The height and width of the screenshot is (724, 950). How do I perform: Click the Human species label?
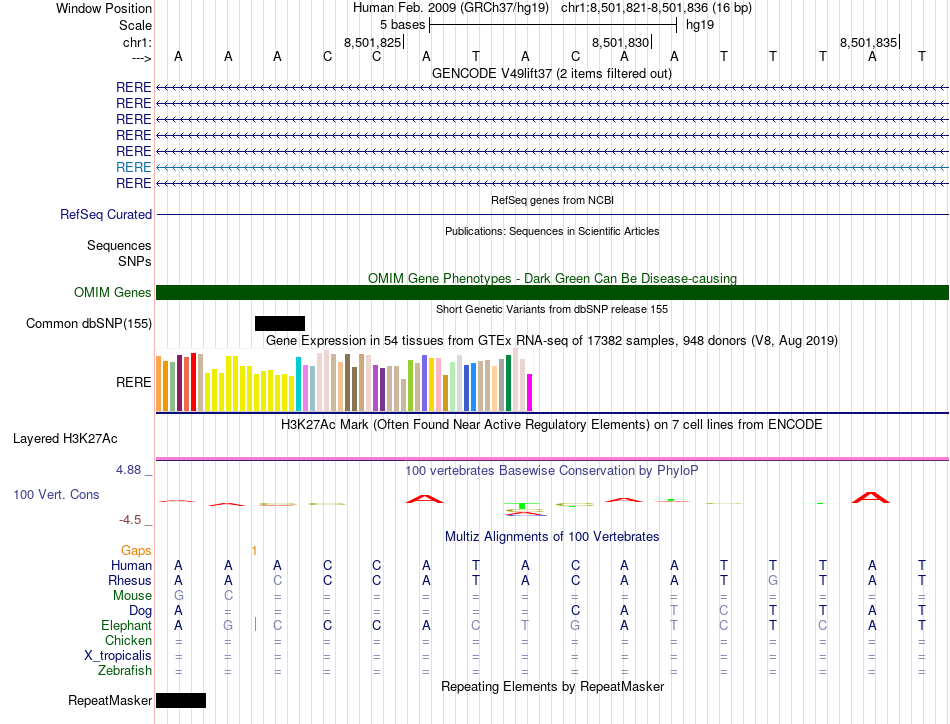click(x=131, y=565)
